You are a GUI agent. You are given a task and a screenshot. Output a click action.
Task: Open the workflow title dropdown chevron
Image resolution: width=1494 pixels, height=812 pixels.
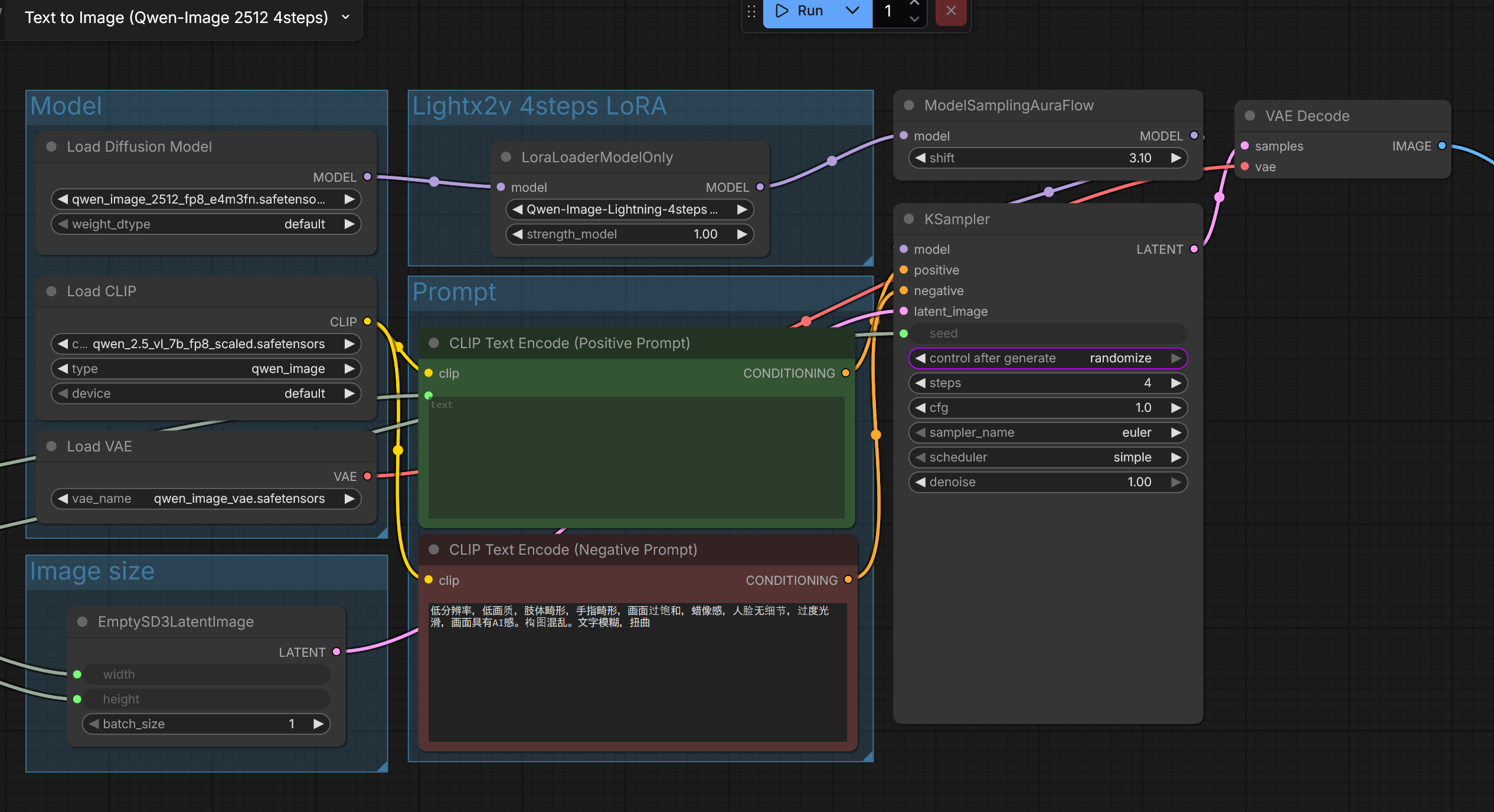[x=346, y=18]
